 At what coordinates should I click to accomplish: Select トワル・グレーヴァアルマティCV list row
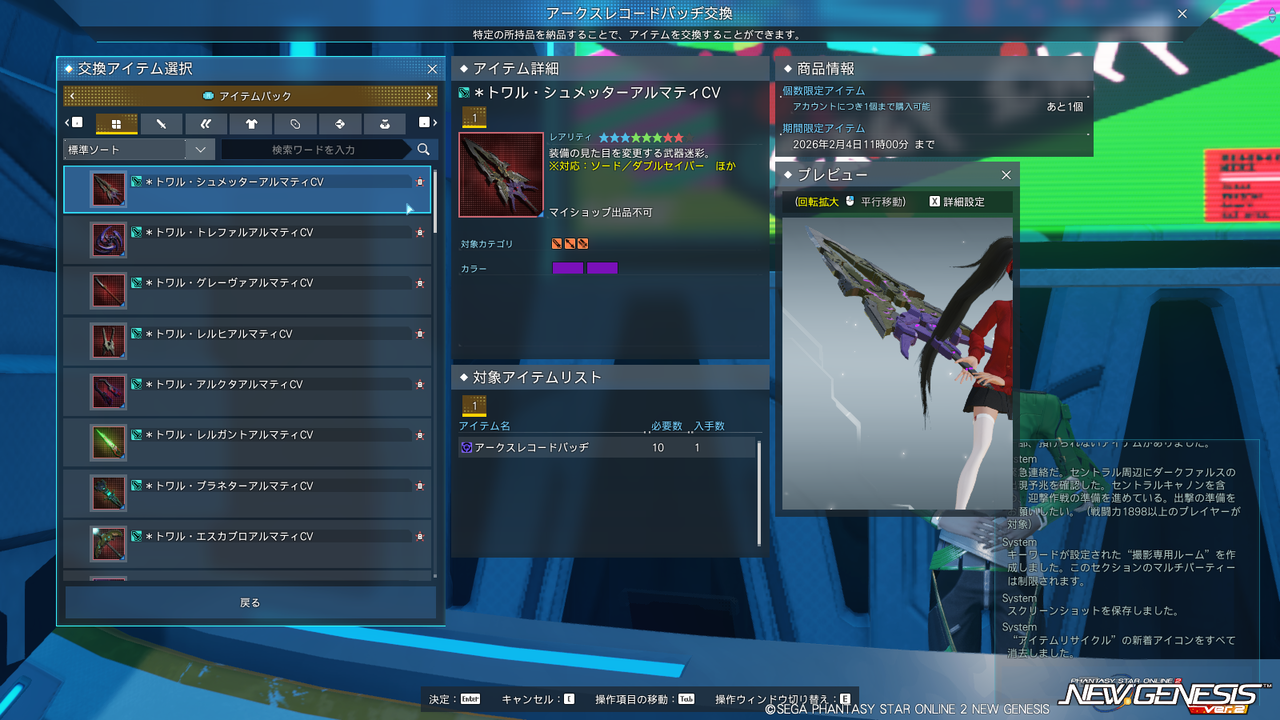[247, 291]
